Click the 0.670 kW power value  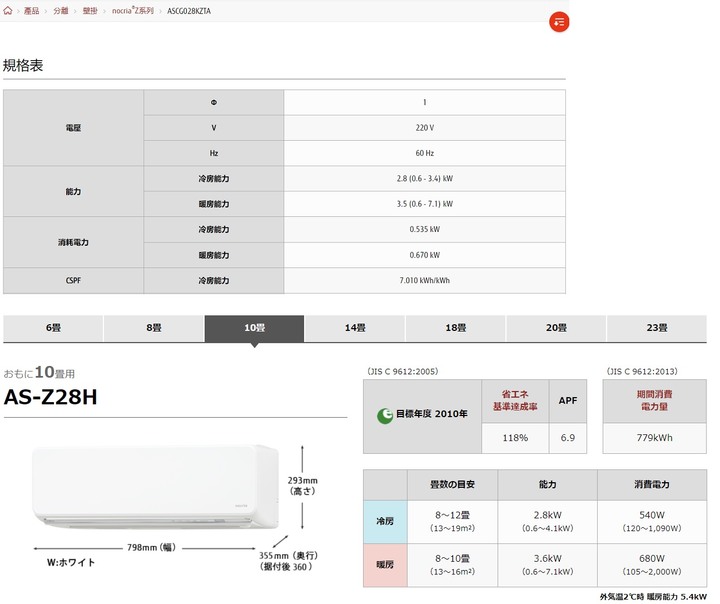pyautogui.click(x=424, y=255)
